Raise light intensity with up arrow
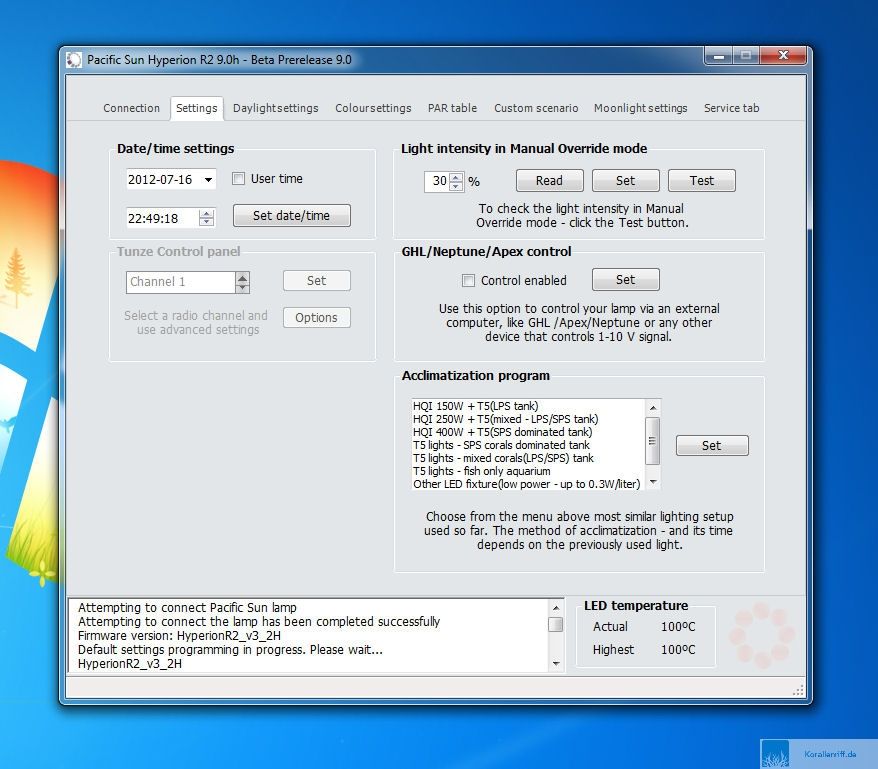 (456, 177)
